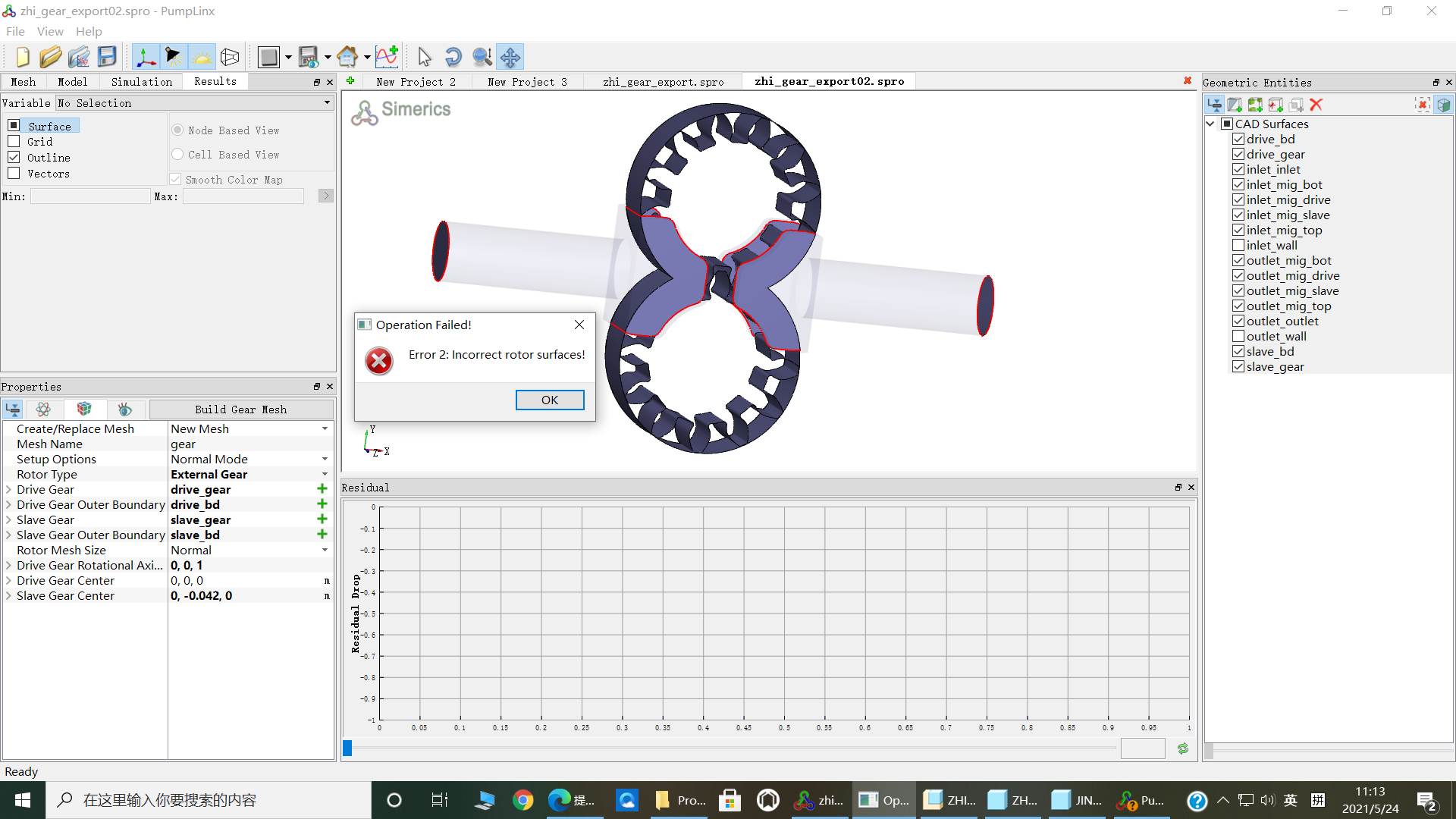Switch to the zhi_gear_export.spro tab
The image size is (1456, 819).
pyautogui.click(x=664, y=81)
